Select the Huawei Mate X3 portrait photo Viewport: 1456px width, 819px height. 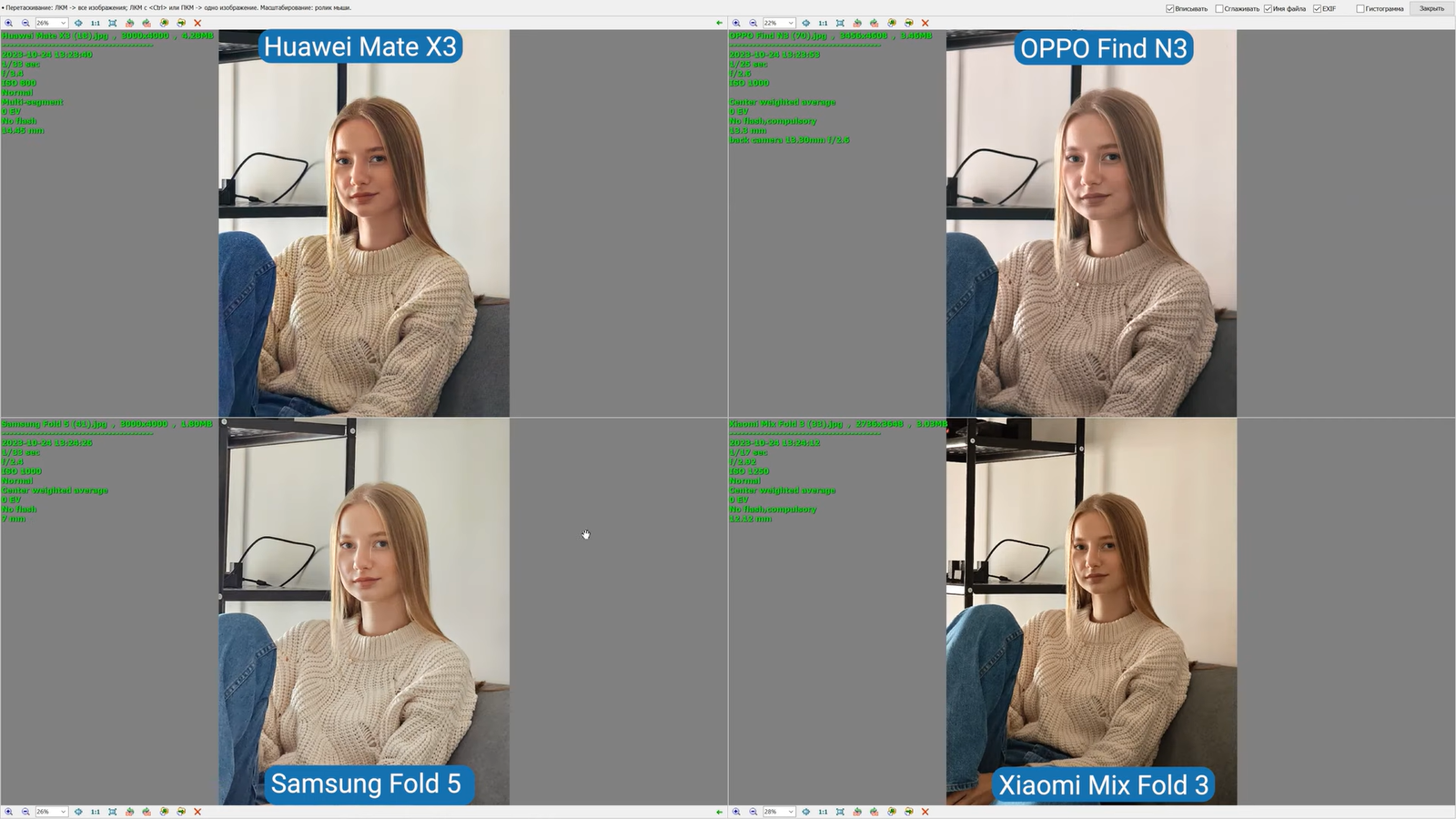tap(364, 223)
